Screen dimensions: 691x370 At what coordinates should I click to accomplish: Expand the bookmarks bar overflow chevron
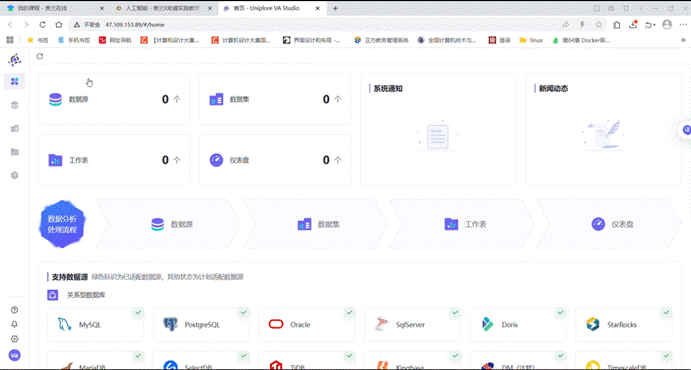point(684,40)
